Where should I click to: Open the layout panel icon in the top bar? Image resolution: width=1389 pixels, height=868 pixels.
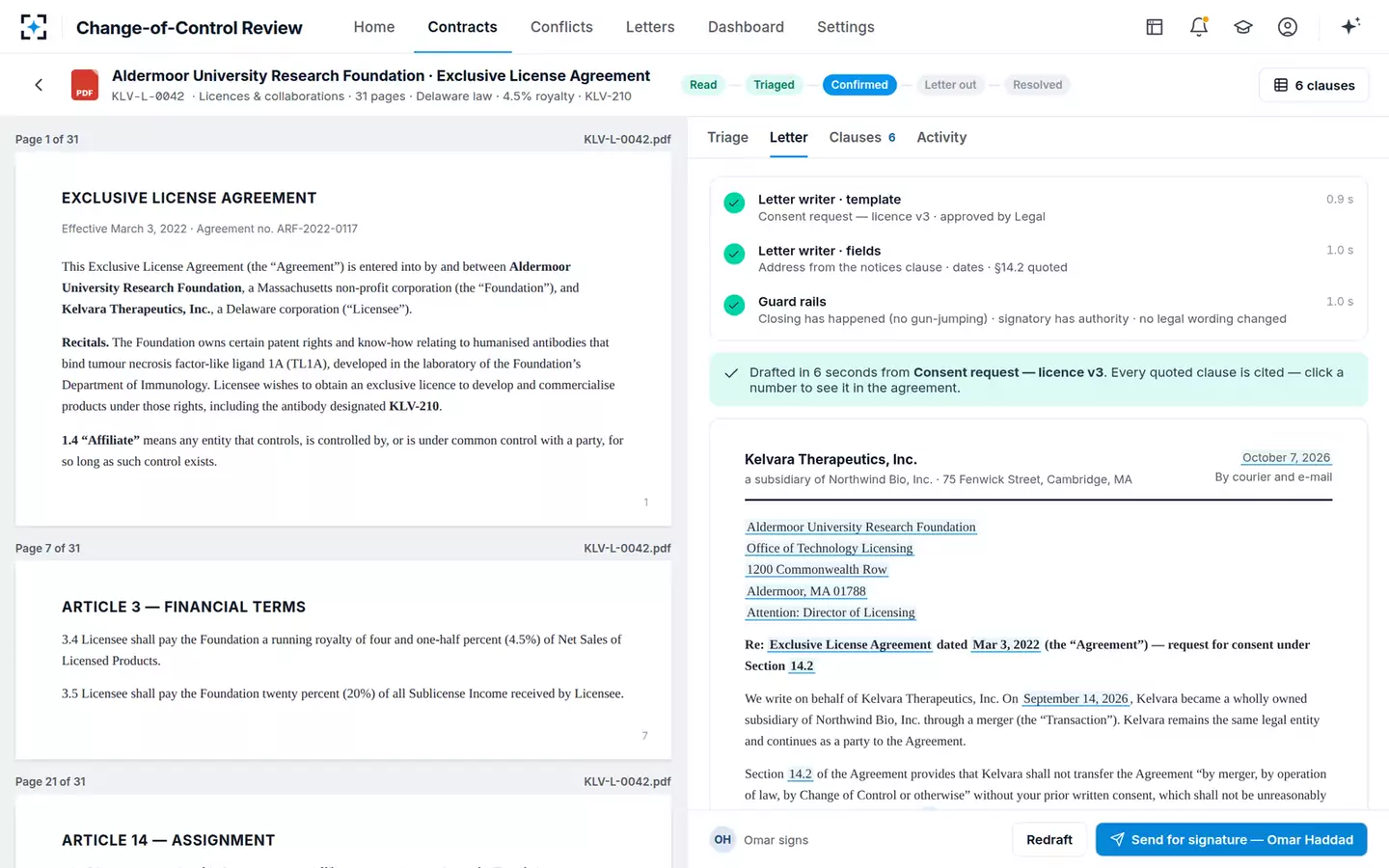point(1155,27)
